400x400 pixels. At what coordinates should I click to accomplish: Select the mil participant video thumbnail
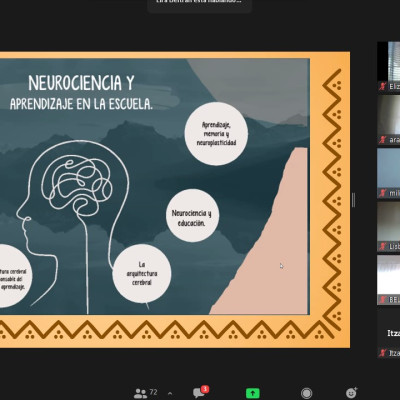389,173
